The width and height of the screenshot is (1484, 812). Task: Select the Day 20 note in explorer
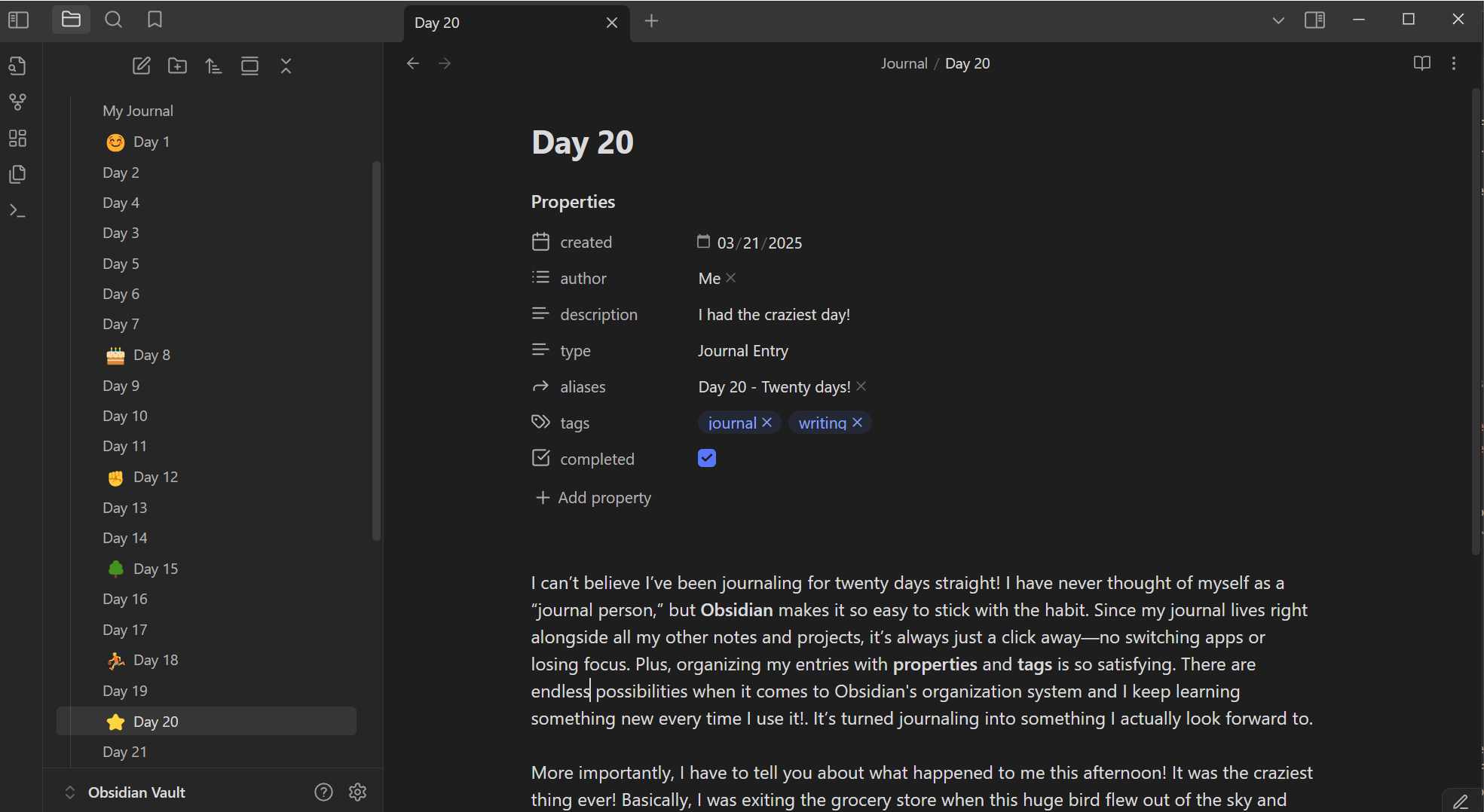coord(207,721)
